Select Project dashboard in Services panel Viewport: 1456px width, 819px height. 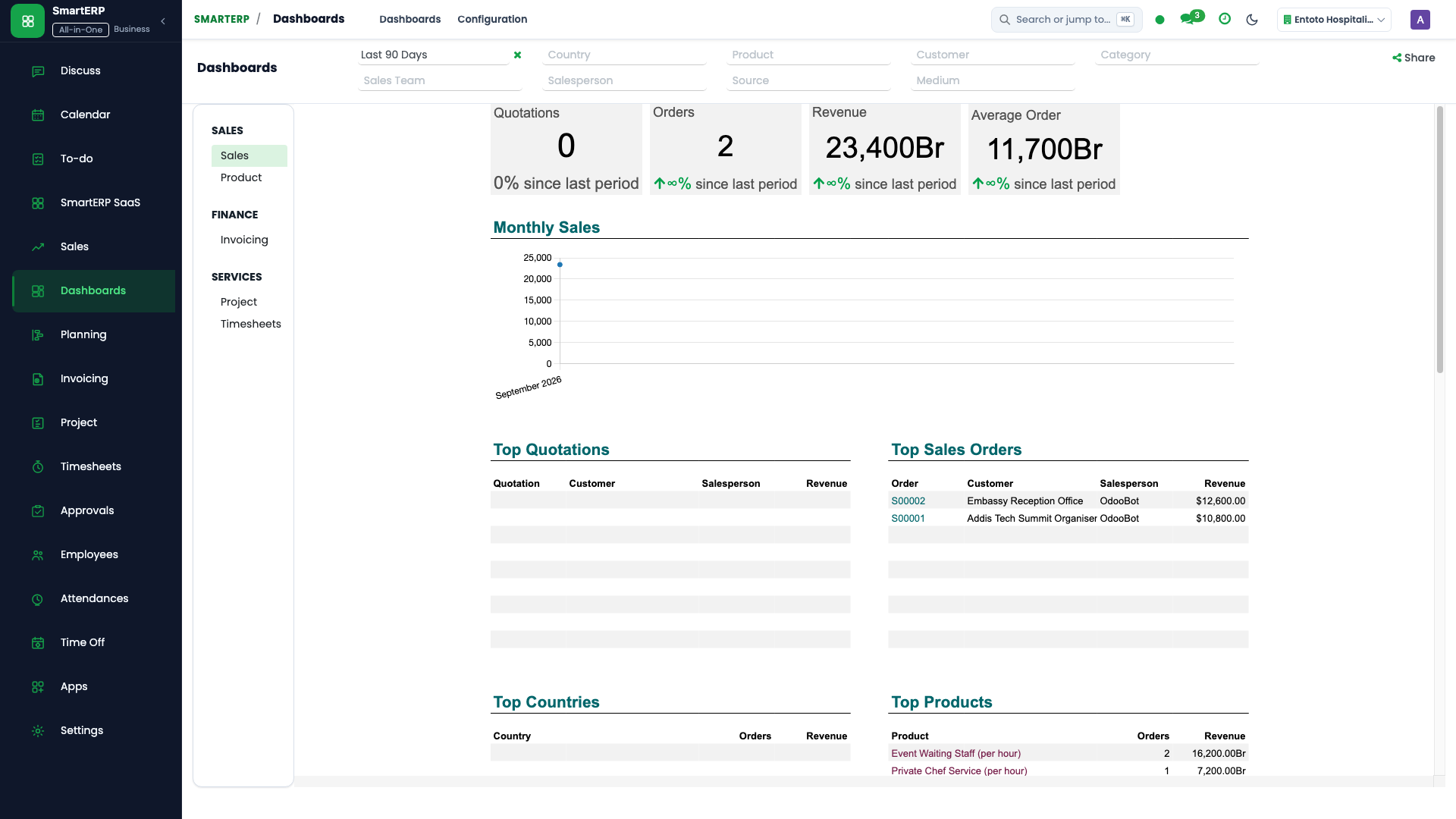coord(249,302)
